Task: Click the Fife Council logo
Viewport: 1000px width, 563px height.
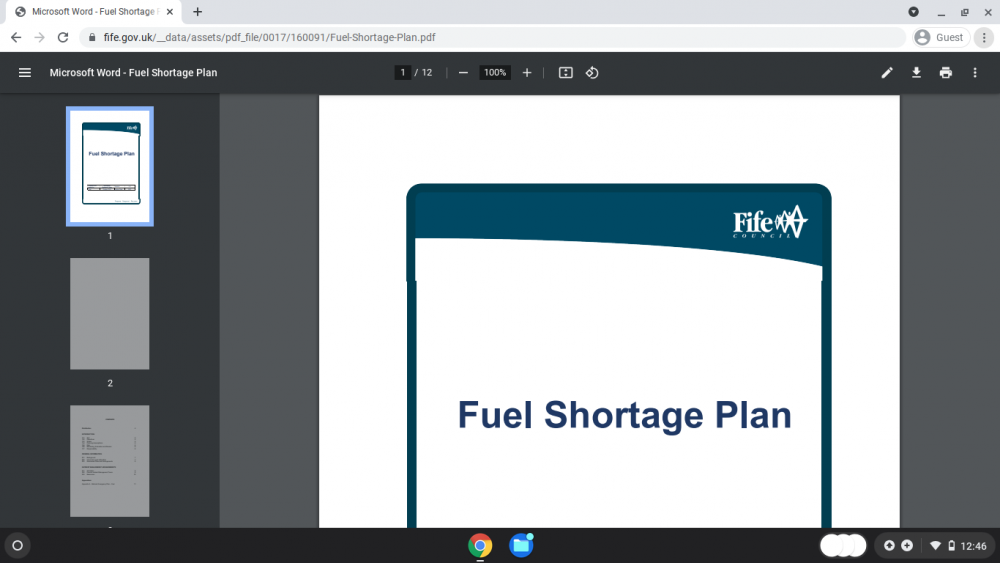Action: pyautogui.click(x=770, y=223)
